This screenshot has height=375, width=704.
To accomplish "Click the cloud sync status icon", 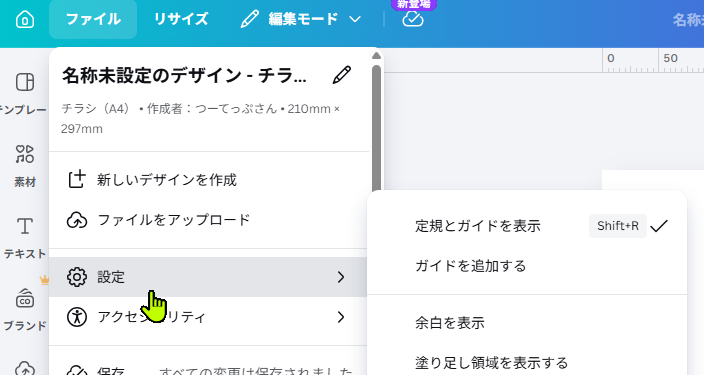I will (413, 19).
